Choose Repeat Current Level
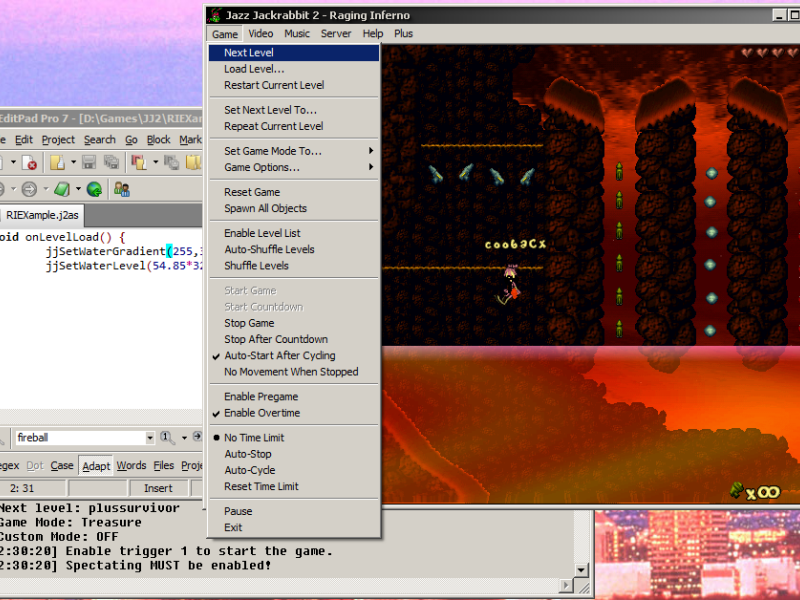The height and width of the screenshot is (600, 800). pos(293,127)
